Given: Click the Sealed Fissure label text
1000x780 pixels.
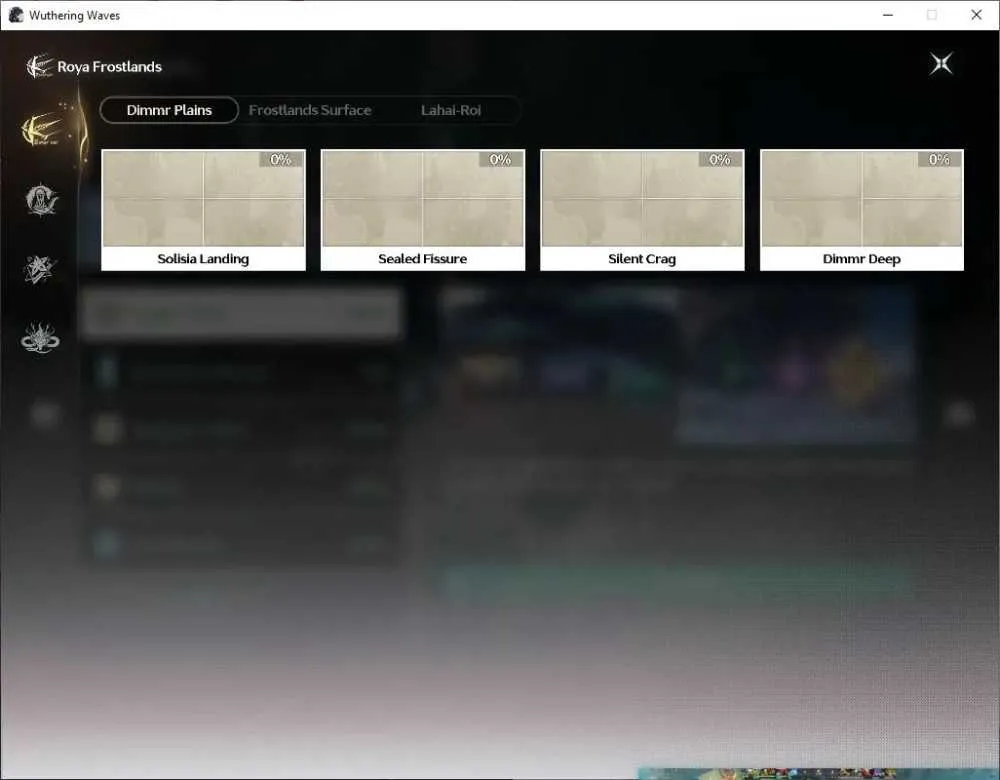Looking at the screenshot, I should (422, 258).
